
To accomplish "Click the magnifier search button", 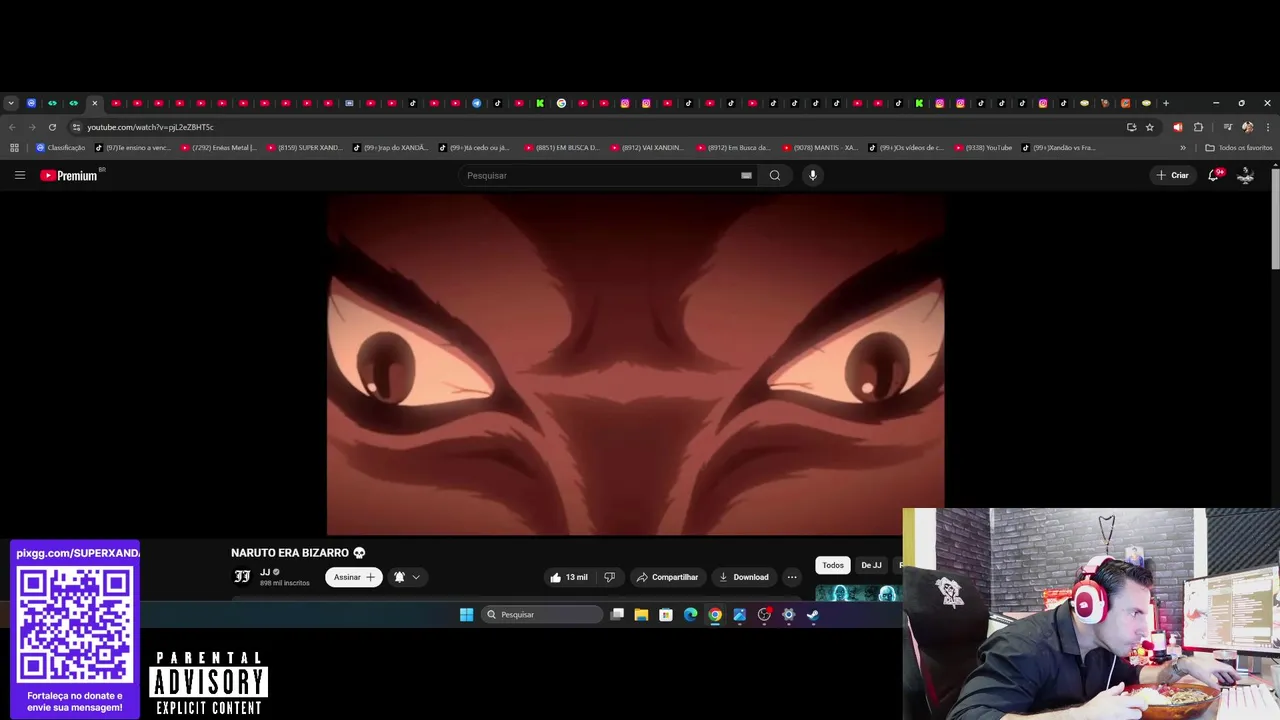I will [x=775, y=175].
